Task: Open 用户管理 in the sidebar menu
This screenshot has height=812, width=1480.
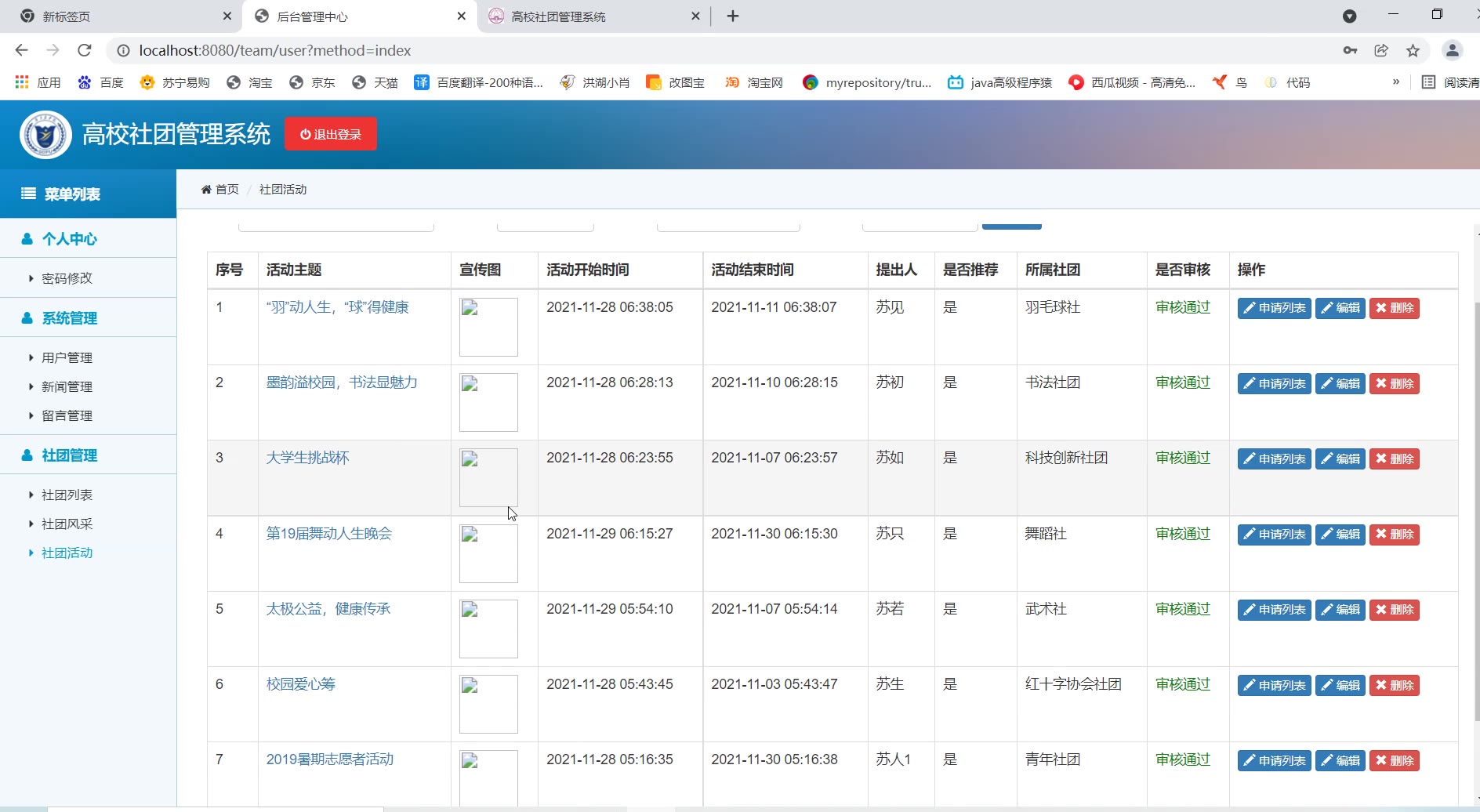Action: pyautogui.click(x=67, y=358)
